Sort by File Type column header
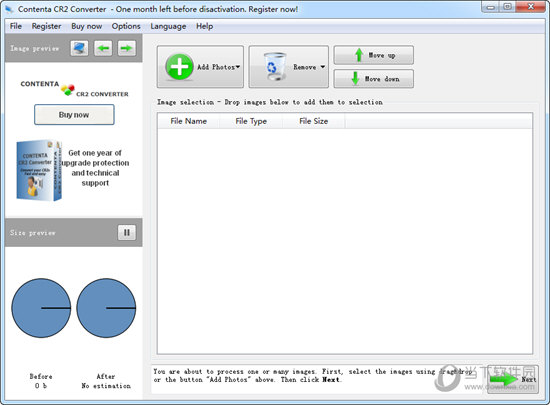 click(x=251, y=121)
